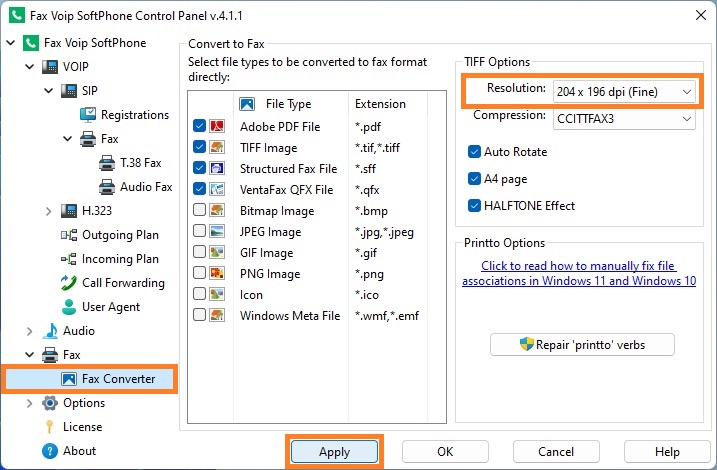
Task: Uncheck the TIFF Image checkbox
Action: [x=199, y=146]
